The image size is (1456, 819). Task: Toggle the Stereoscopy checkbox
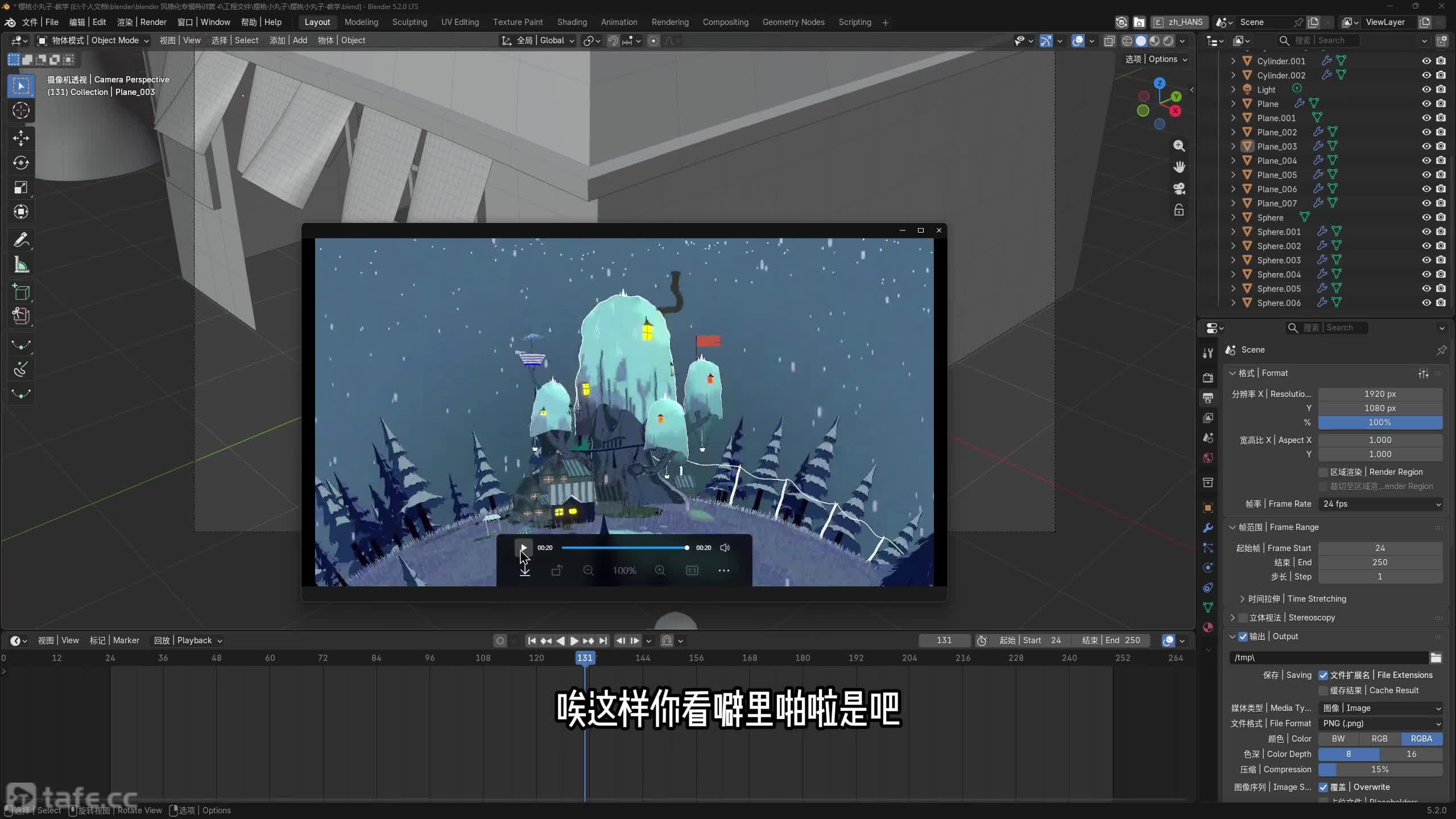pyautogui.click(x=1243, y=618)
